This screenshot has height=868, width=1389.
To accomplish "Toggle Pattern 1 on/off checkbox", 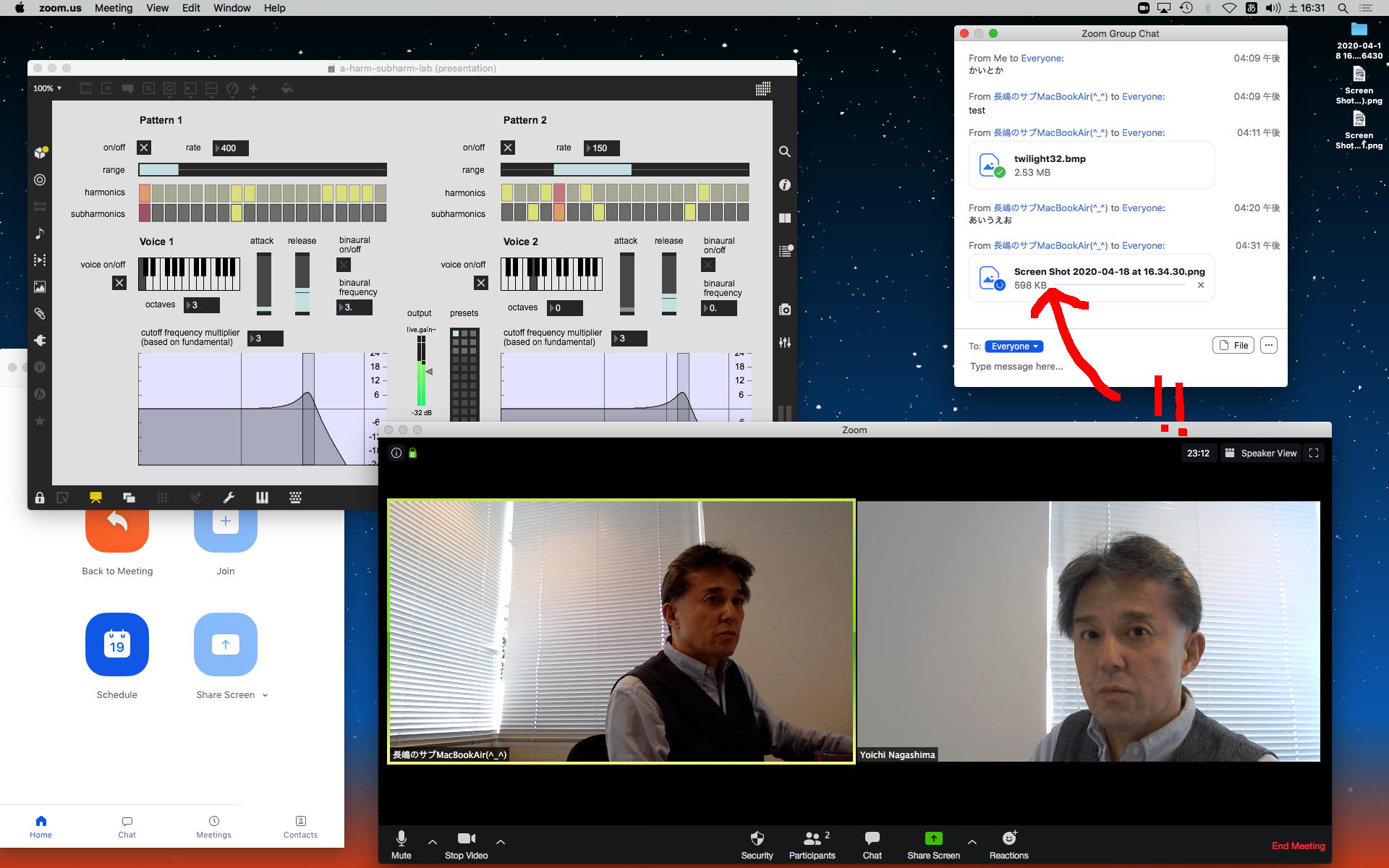I will tap(145, 148).
